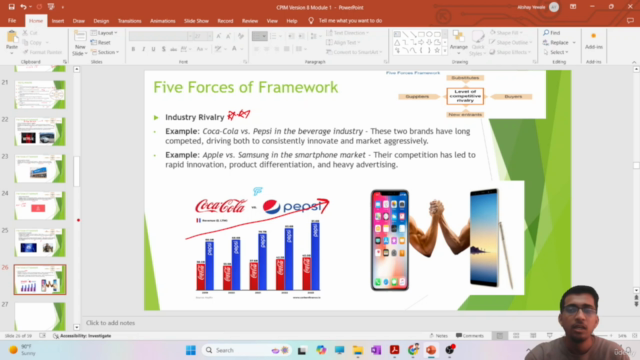Open the Section dropdown
640x360 pixels.
(x=105, y=52)
